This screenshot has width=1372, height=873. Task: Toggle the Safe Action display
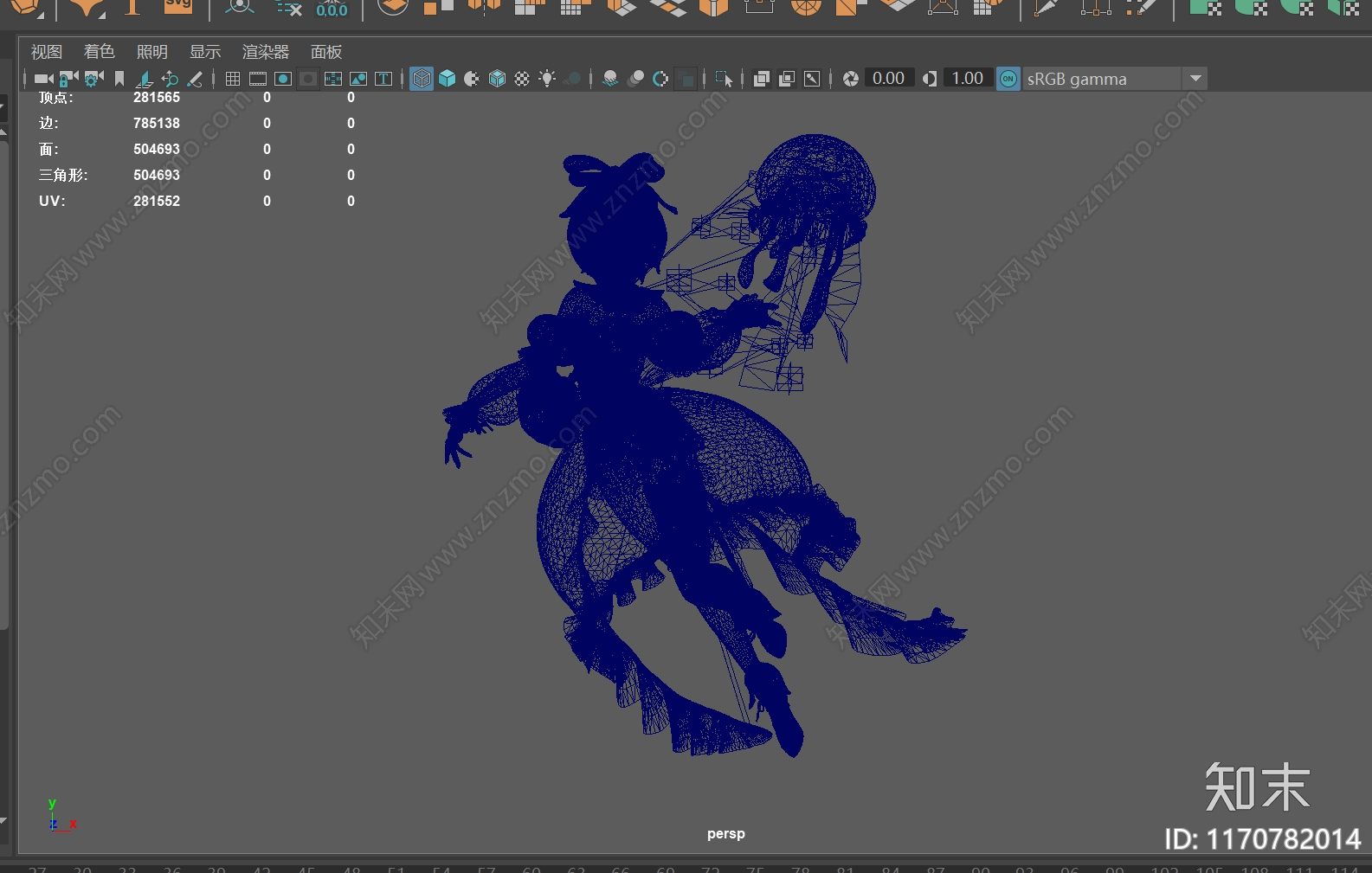click(x=358, y=79)
